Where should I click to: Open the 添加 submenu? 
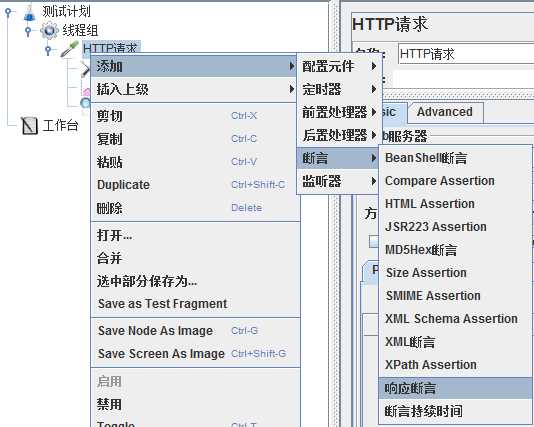[x=194, y=66]
